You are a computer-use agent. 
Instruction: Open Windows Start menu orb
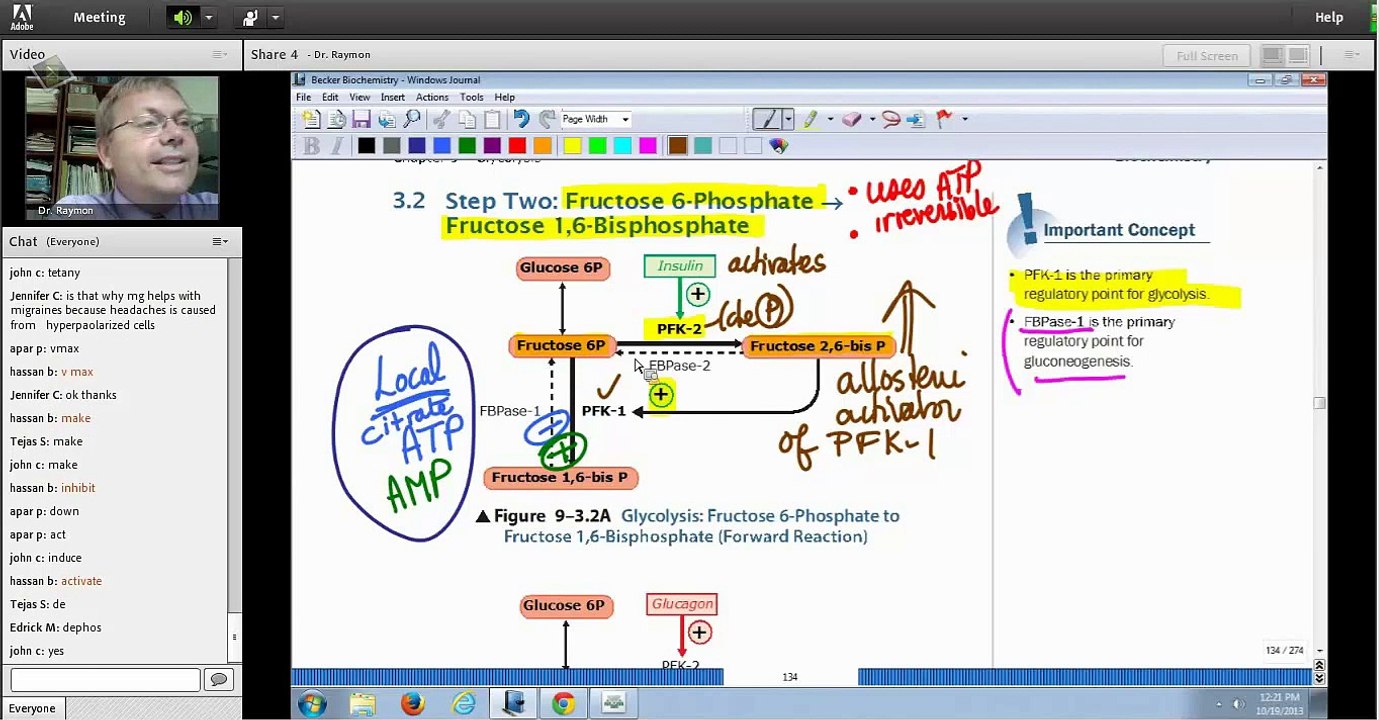click(312, 704)
